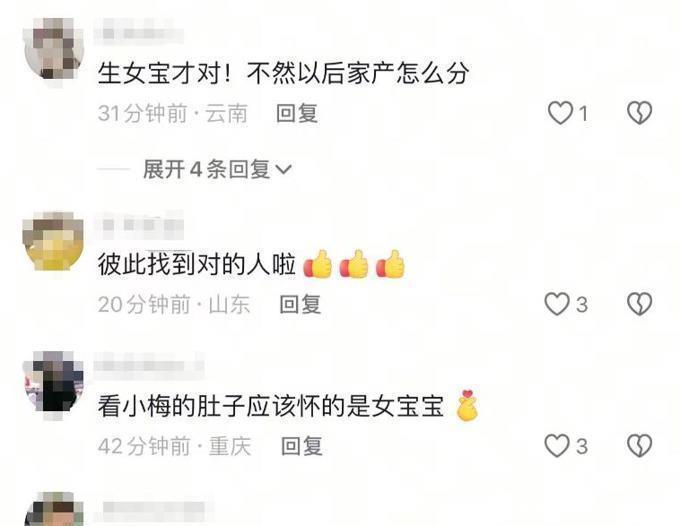Like the 彼此找到对的人啦 comment
Viewport: 680px width, 526px height.
tap(557, 304)
